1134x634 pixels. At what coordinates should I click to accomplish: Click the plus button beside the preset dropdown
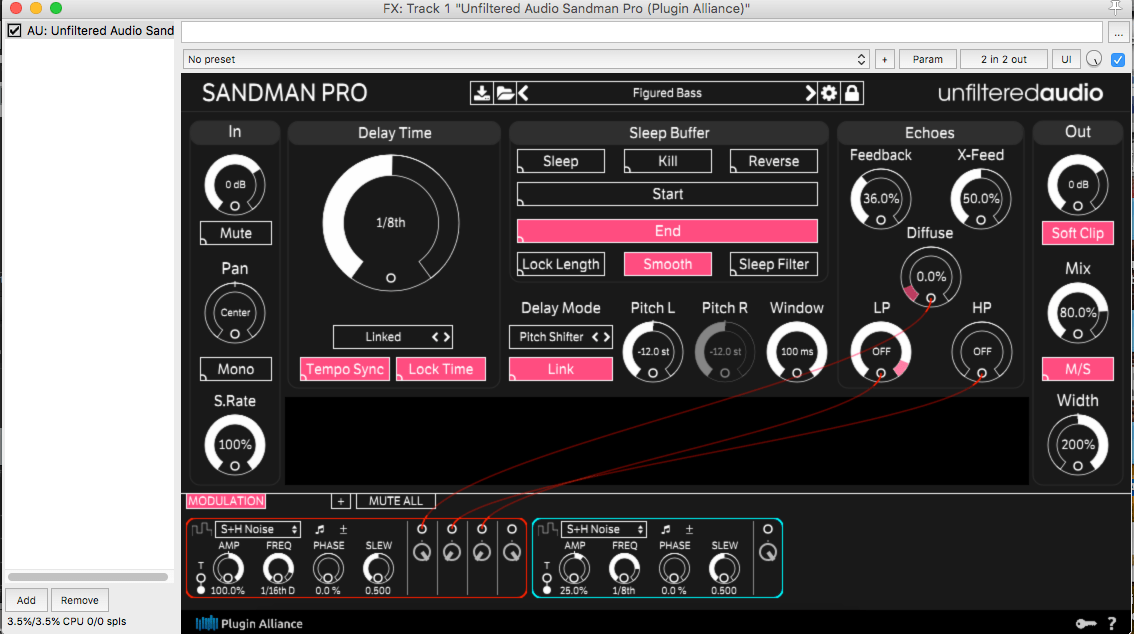point(884,59)
